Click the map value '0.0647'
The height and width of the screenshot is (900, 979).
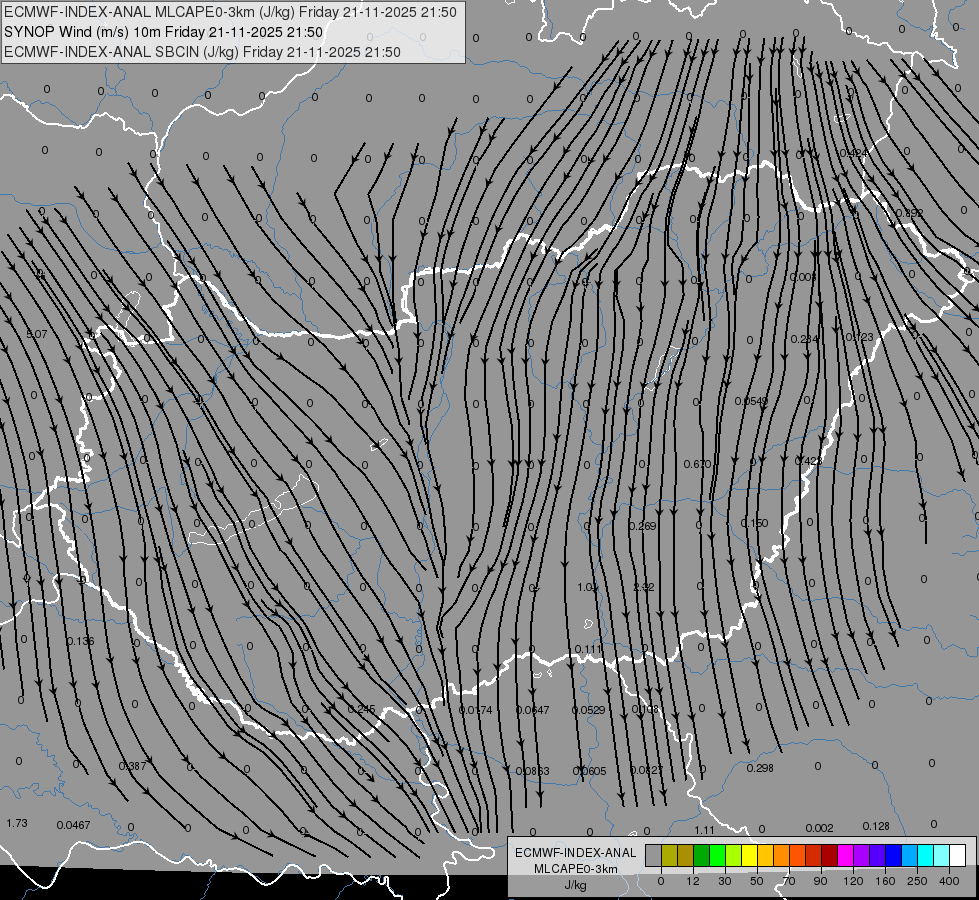pos(533,710)
